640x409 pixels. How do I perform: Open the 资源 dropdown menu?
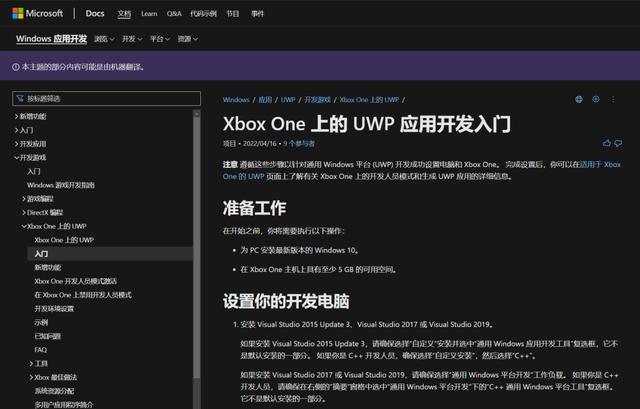click(186, 39)
